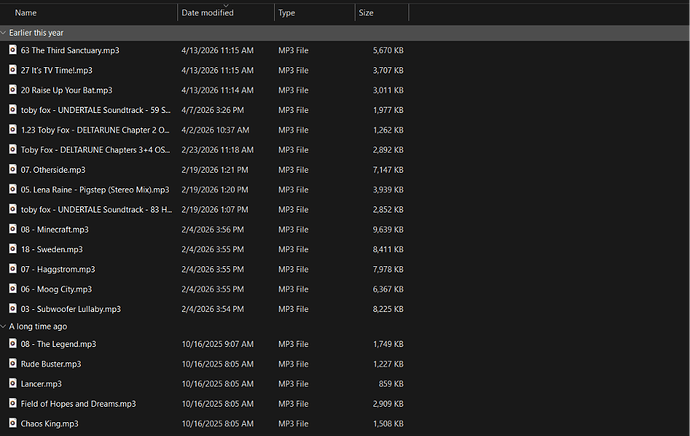The width and height of the screenshot is (690, 436).
Task: Select 06 - Moog City.mp3 row
Action: (204, 289)
